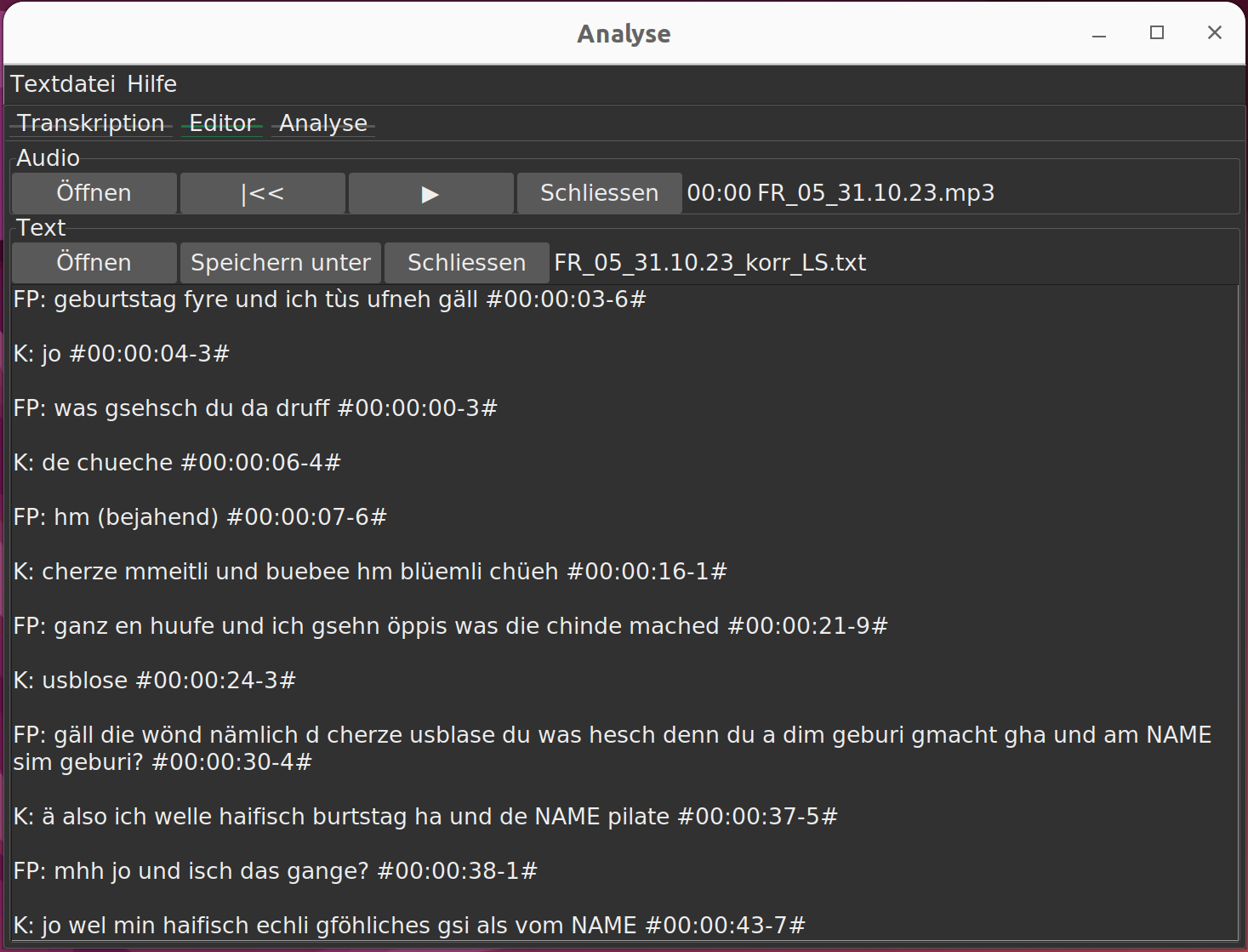1248x952 pixels.
Task: Rewind audio to start with |<< button
Action: point(262,193)
